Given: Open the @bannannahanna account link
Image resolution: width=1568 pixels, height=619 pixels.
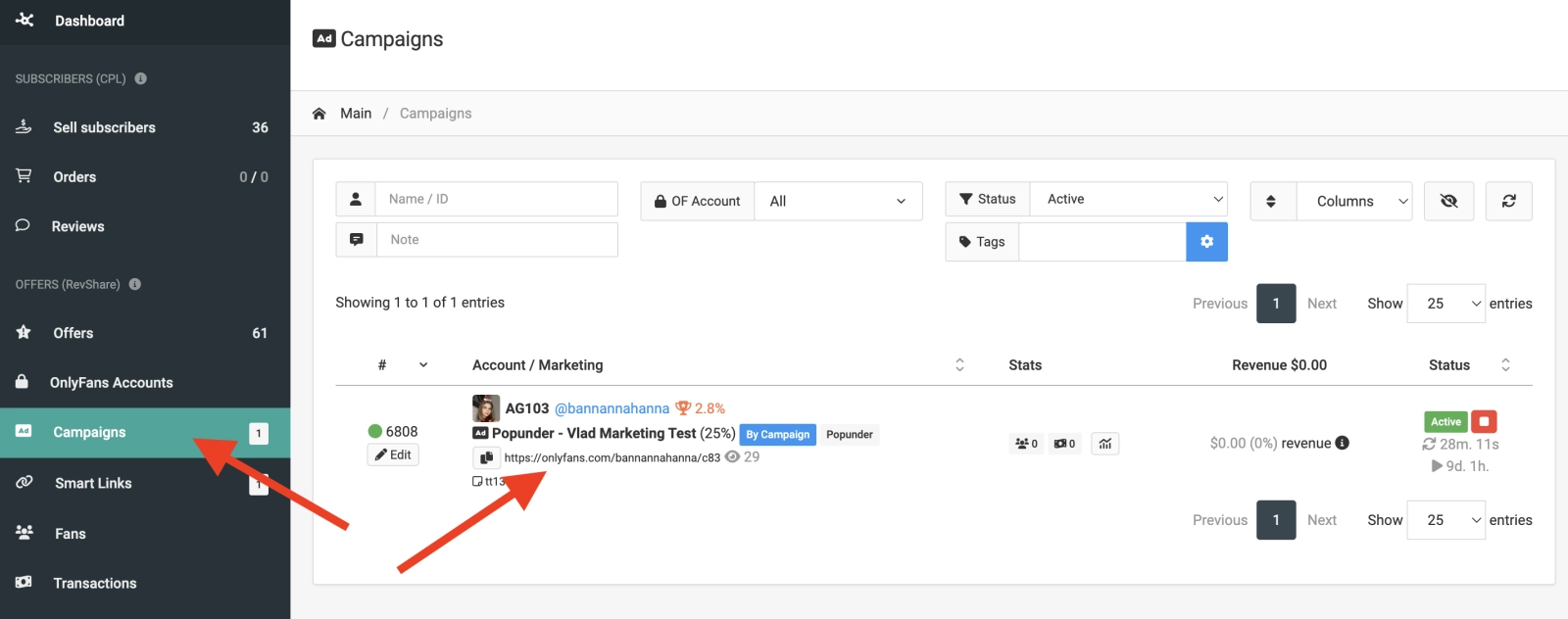Looking at the screenshot, I should pyautogui.click(x=612, y=408).
